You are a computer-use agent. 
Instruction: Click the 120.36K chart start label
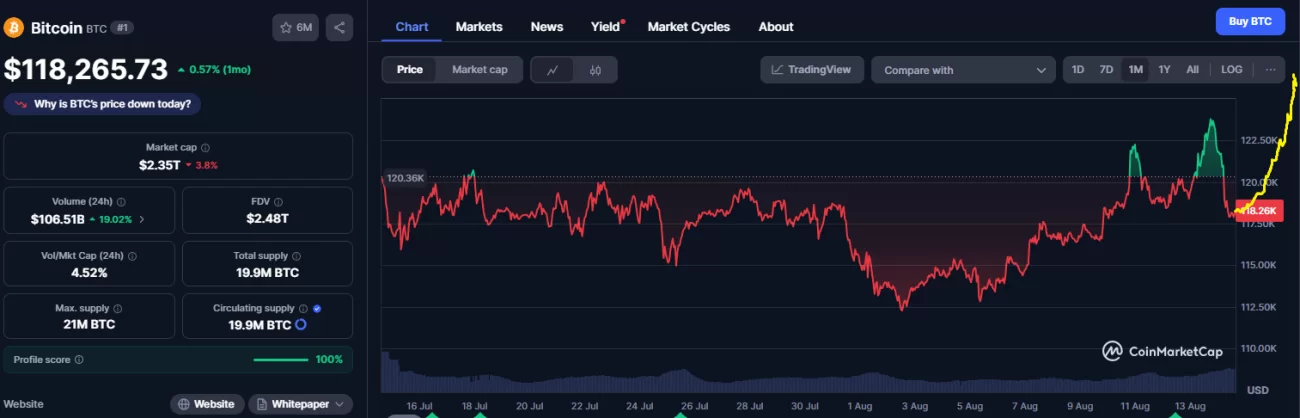pyautogui.click(x=405, y=178)
